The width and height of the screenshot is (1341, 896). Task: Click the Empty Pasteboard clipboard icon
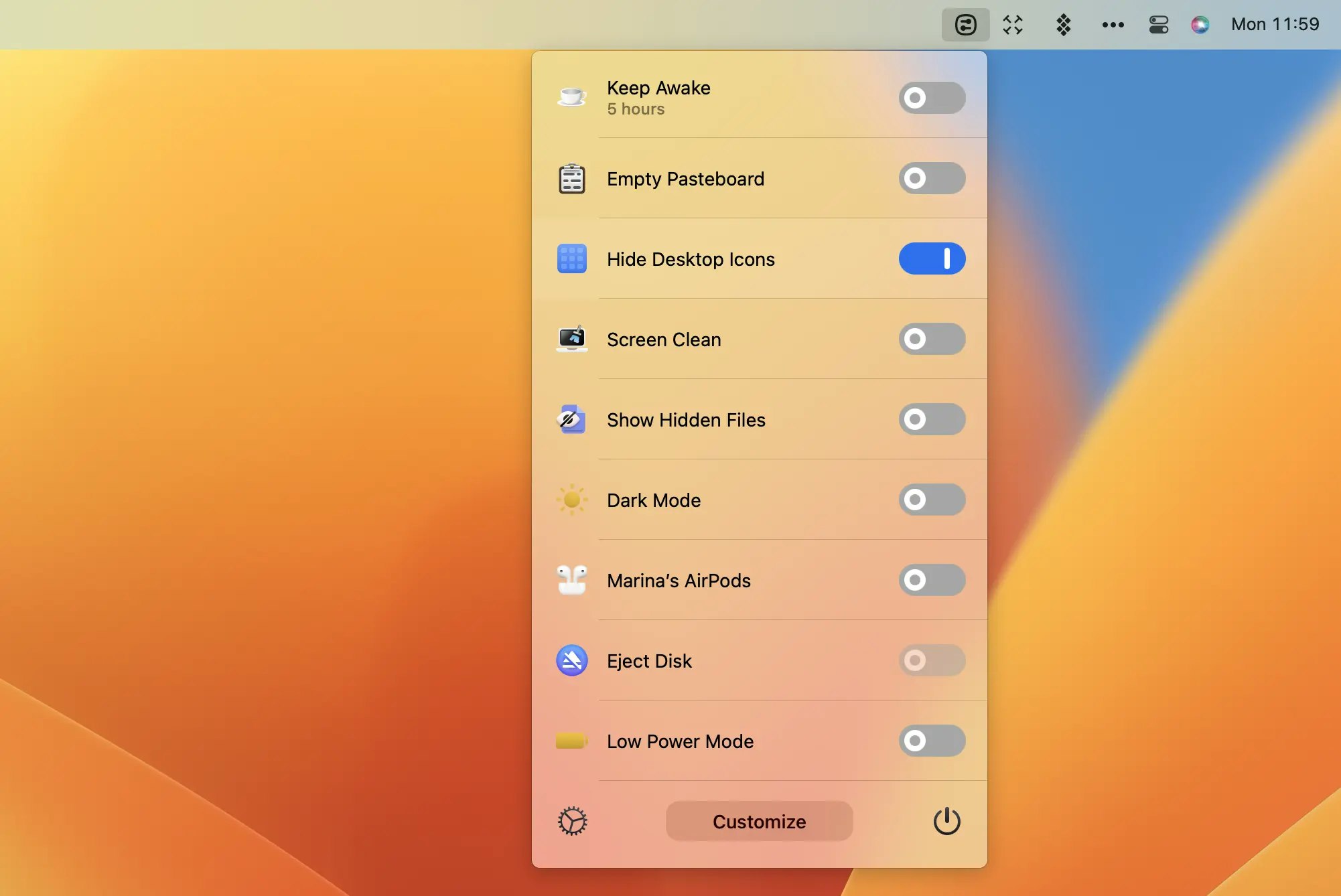coord(571,178)
